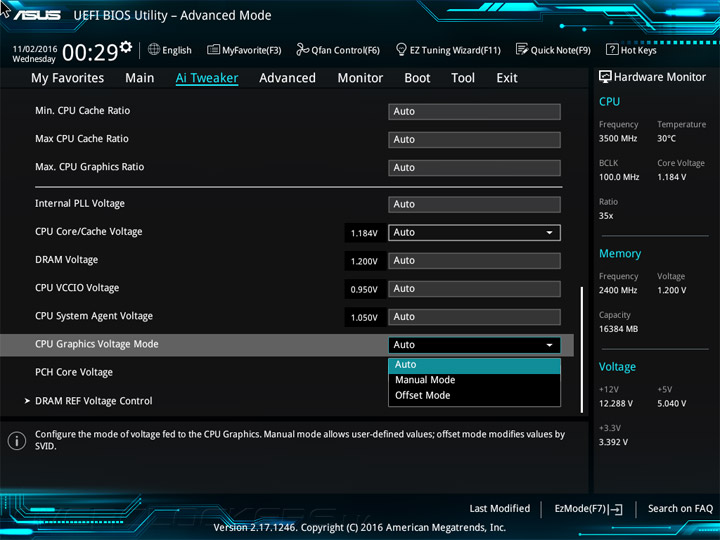This screenshot has height=540, width=720.
Task: Click the Internal PLL Voltage field
Action: coord(474,204)
